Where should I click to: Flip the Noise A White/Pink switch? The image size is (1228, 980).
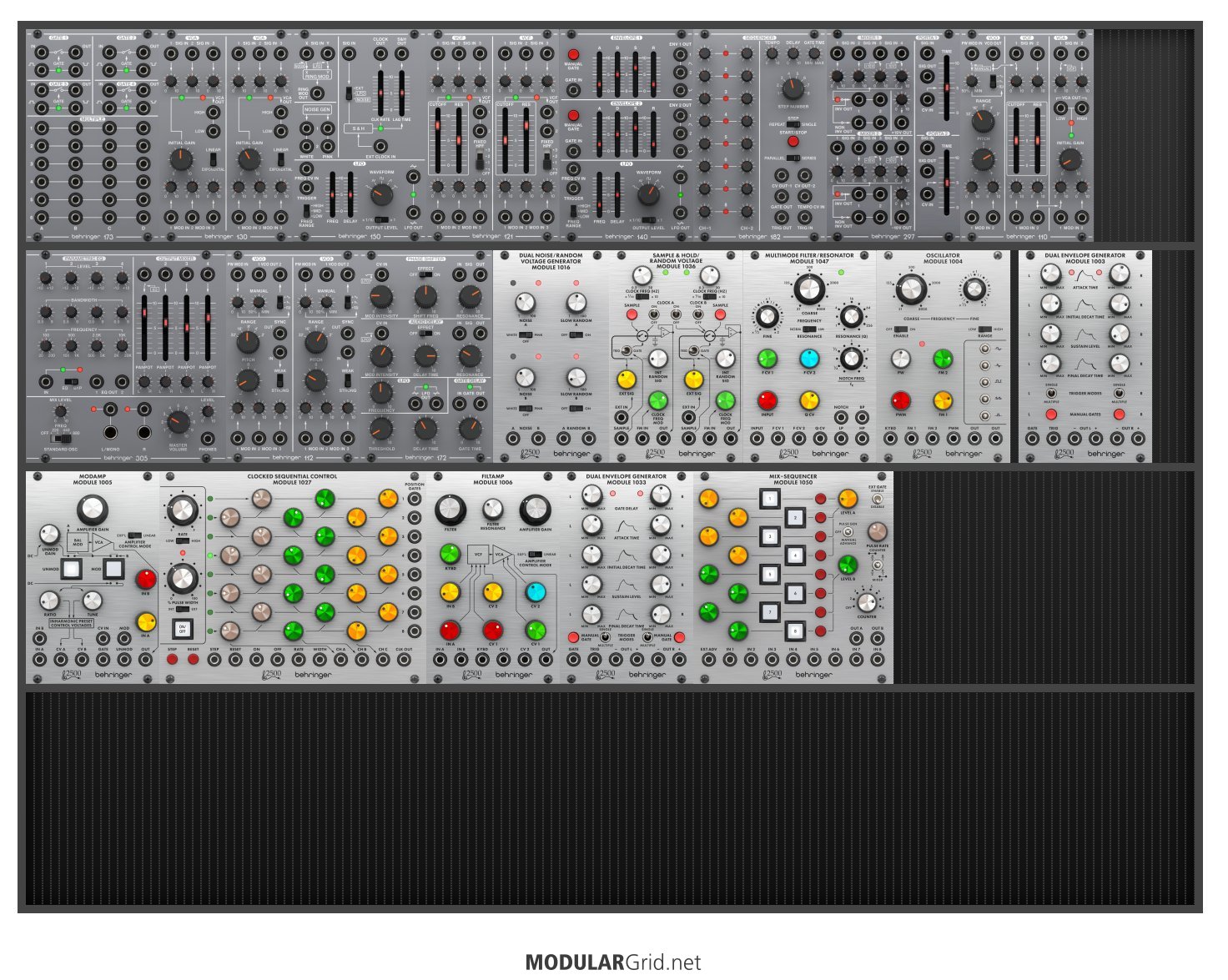pos(526,334)
